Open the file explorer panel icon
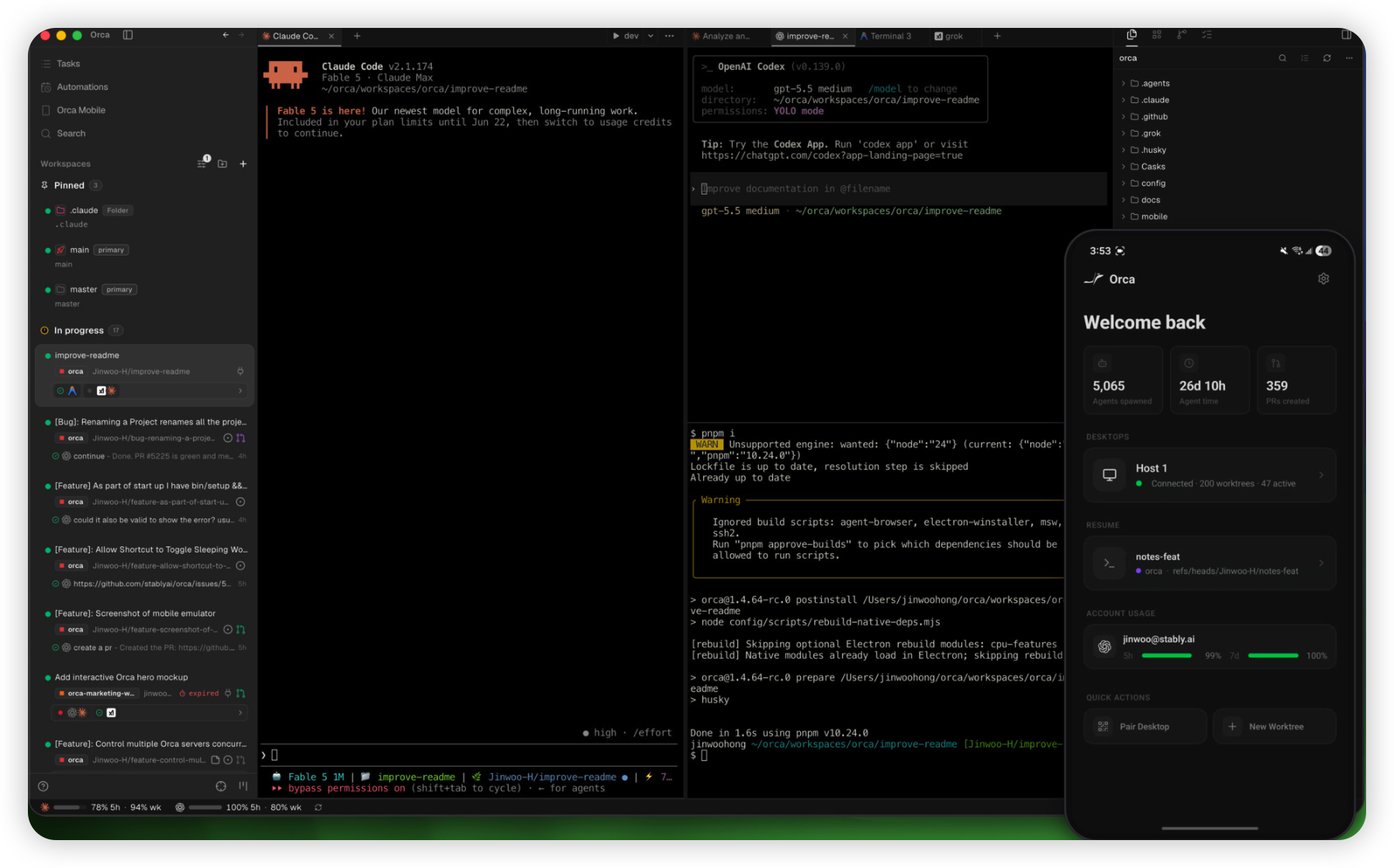Image resolution: width=1394 pixels, height=868 pixels. click(x=1132, y=35)
